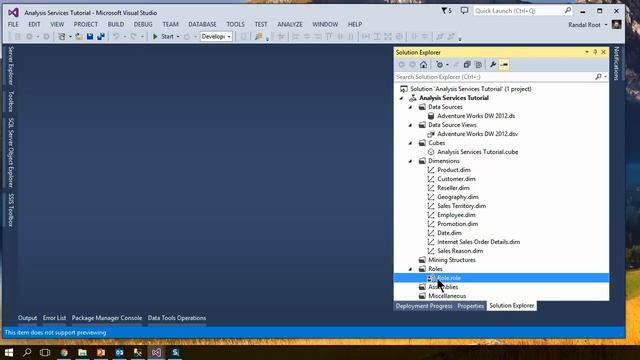640x360 pixels.
Task: Click the Visual Studio logo icon
Action: [13, 13]
